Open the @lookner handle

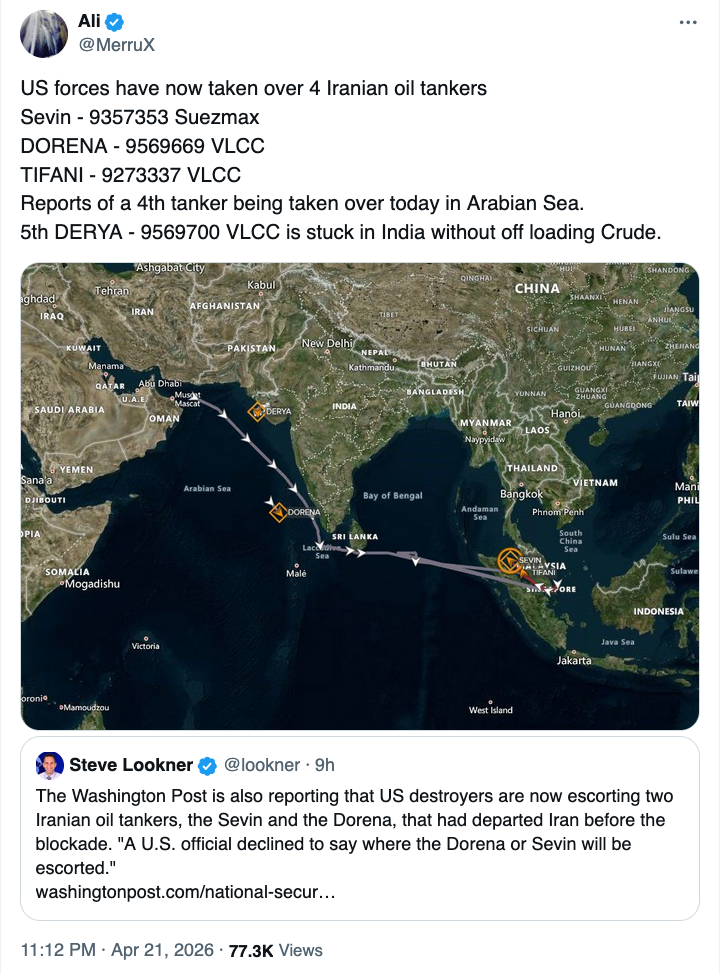260,765
